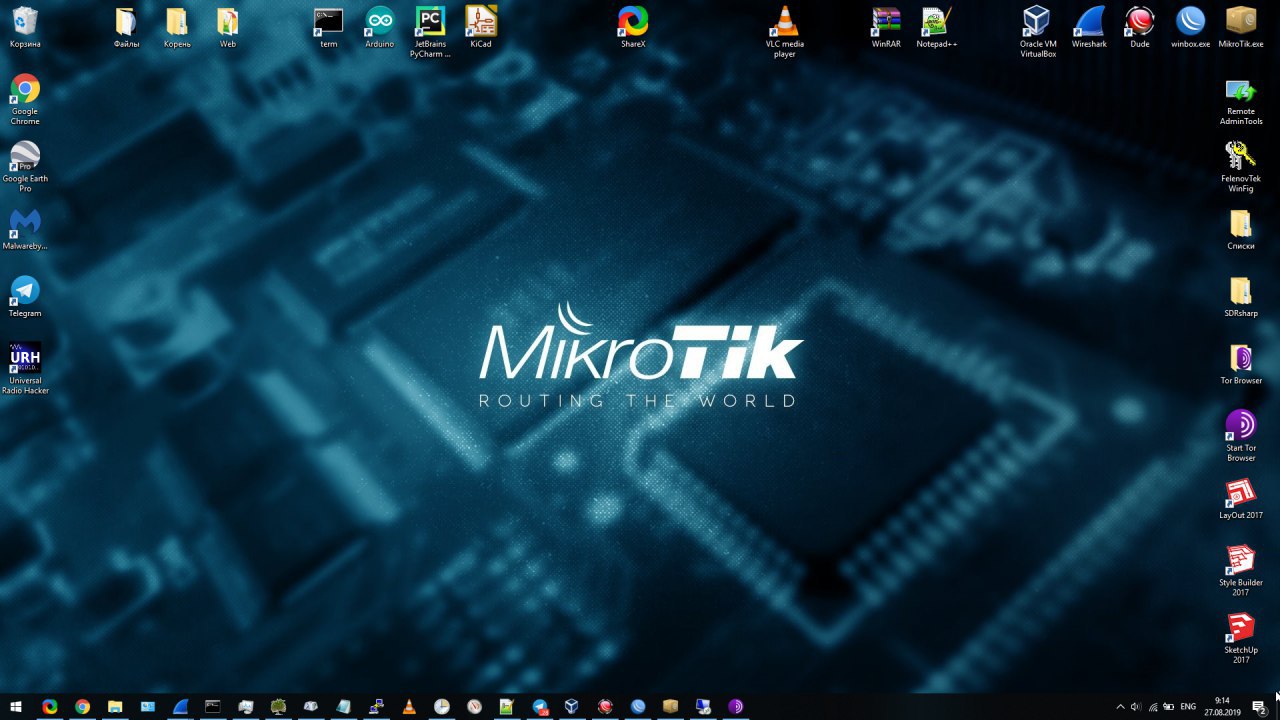Launch KiCad from the desktop

click(481, 27)
